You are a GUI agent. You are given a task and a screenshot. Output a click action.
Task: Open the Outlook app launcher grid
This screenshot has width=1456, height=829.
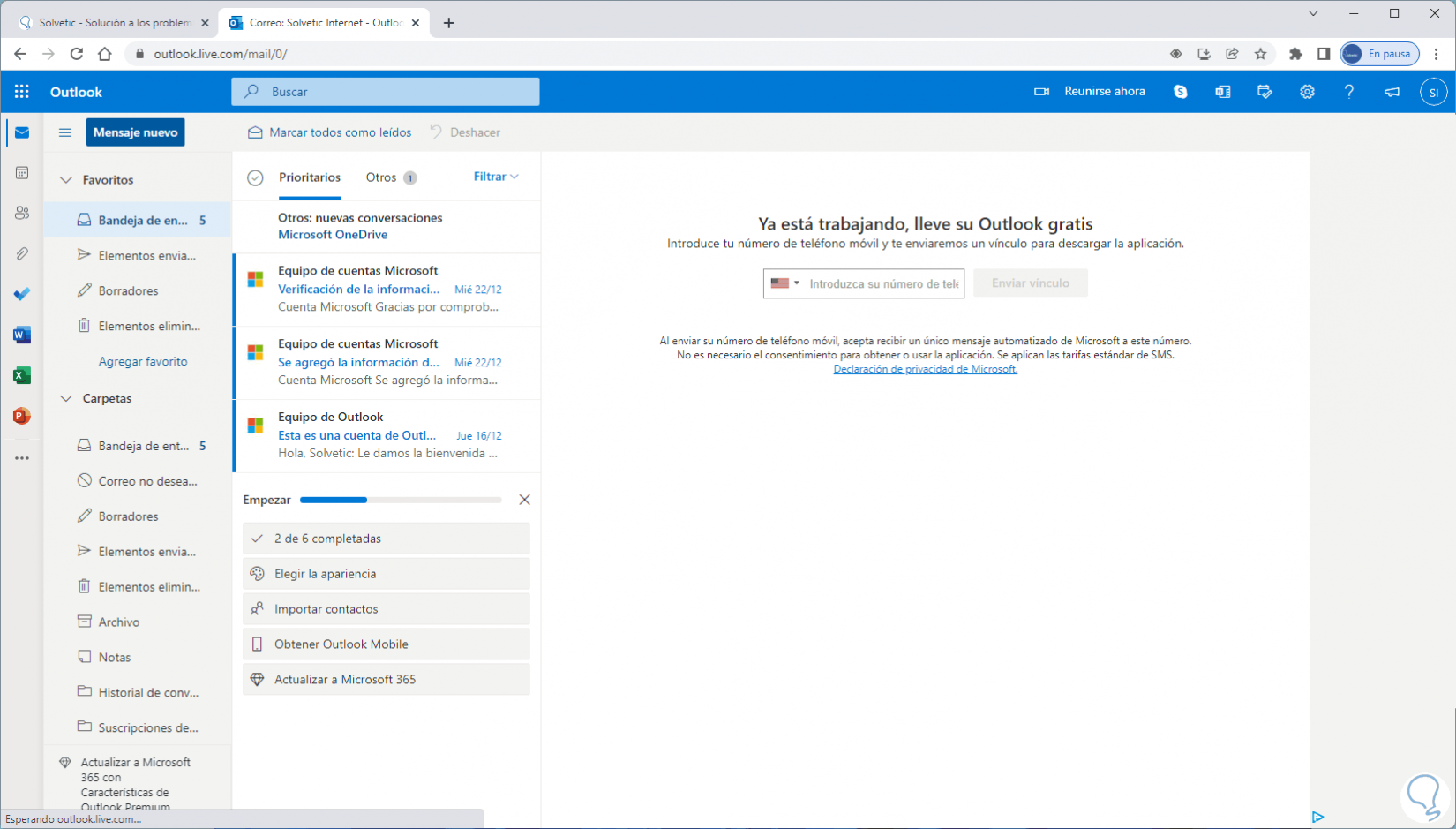pyautogui.click(x=22, y=92)
